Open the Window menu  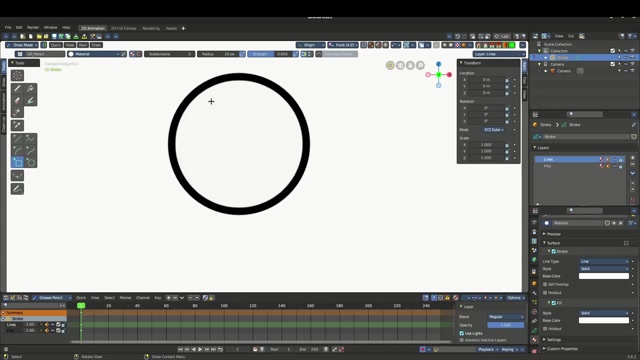(x=51, y=27)
